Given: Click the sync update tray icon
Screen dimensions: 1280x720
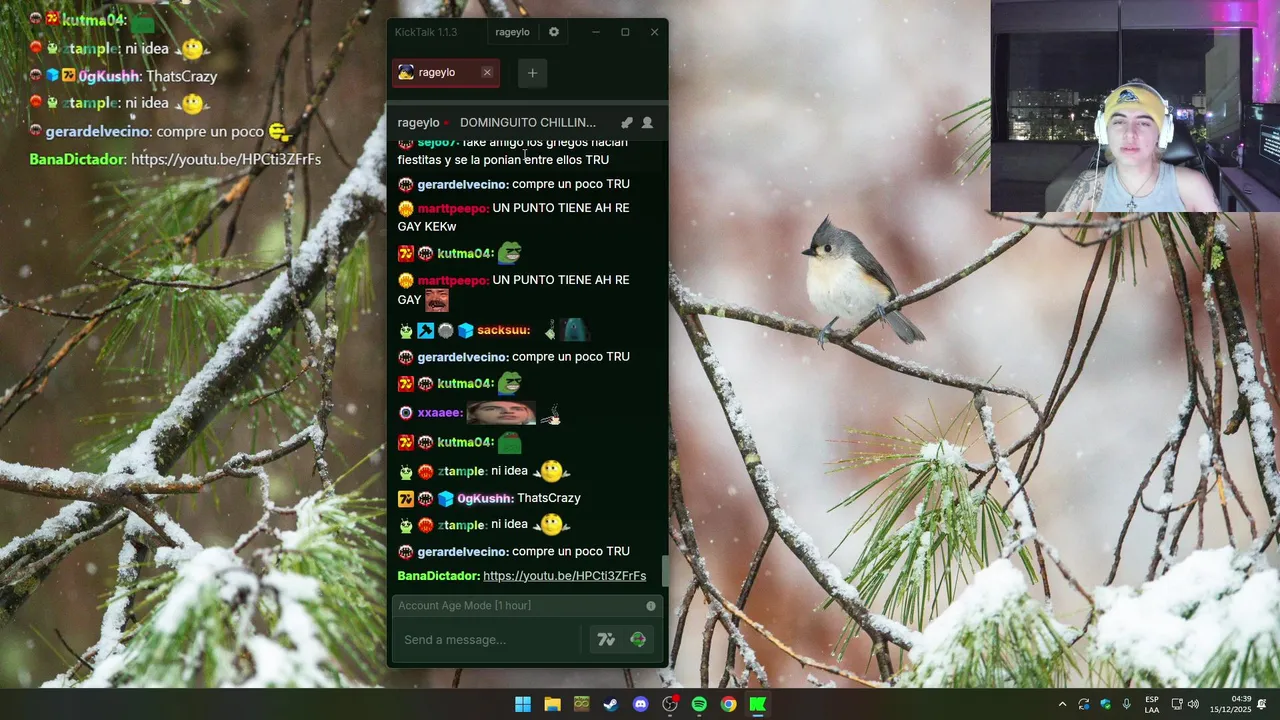Looking at the screenshot, I should pos(1084,704).
